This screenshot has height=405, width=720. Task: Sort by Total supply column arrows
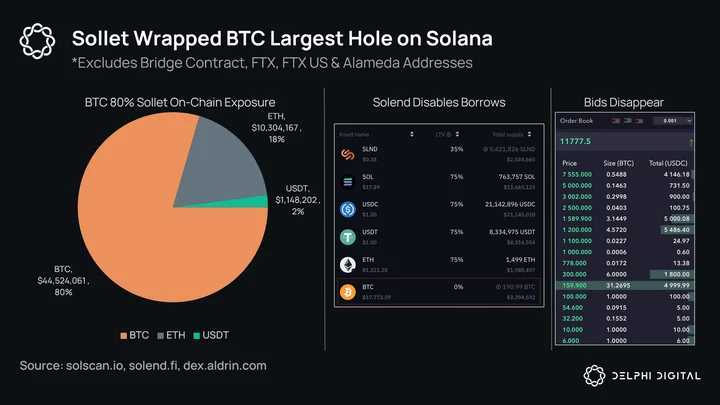tap(529, 134)
